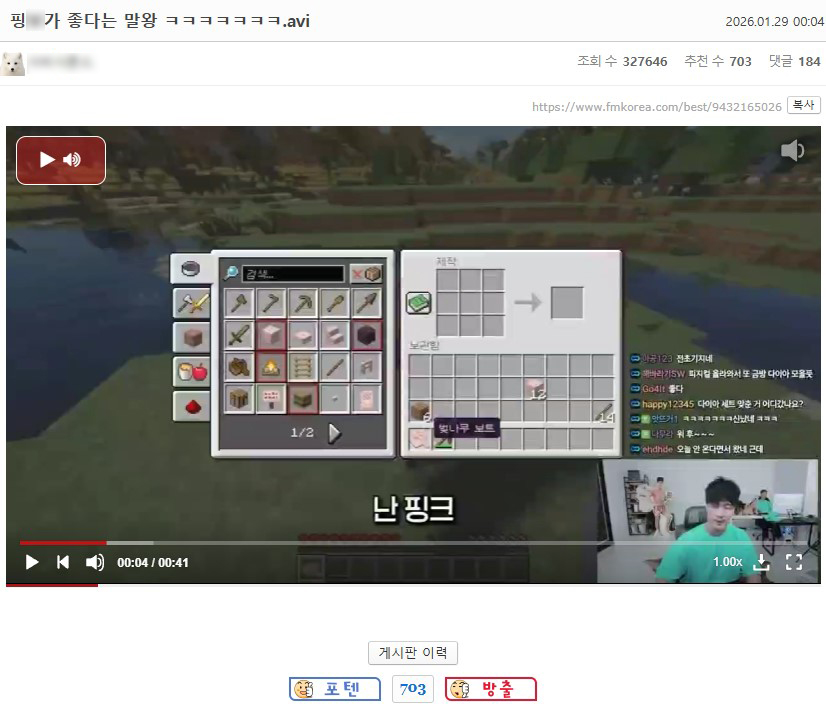Screen dimensions: 826x708
Task: Open the fmkorea.com/best post URL link
Action: (x=656, y=106)
